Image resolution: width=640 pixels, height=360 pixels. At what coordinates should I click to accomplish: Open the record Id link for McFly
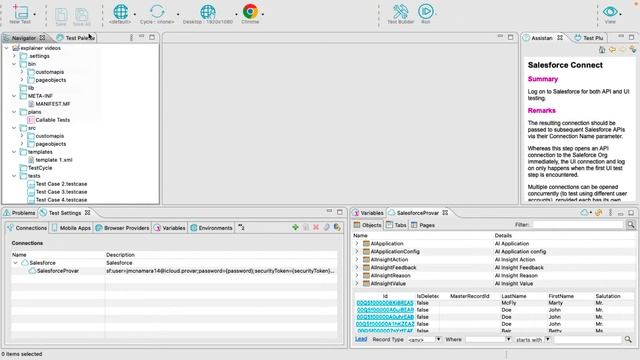pyautogui.click(x=385, y=303)
